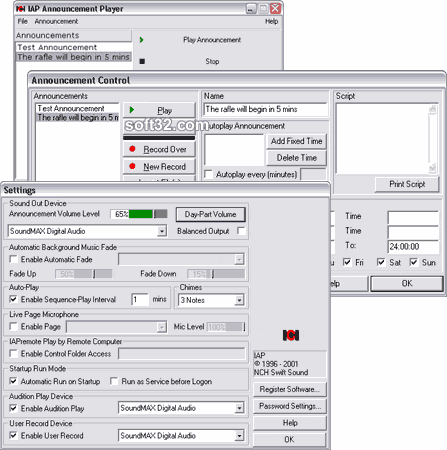Click OK in Settings window
Screen dimensions: 447x450
coord(290,439)
